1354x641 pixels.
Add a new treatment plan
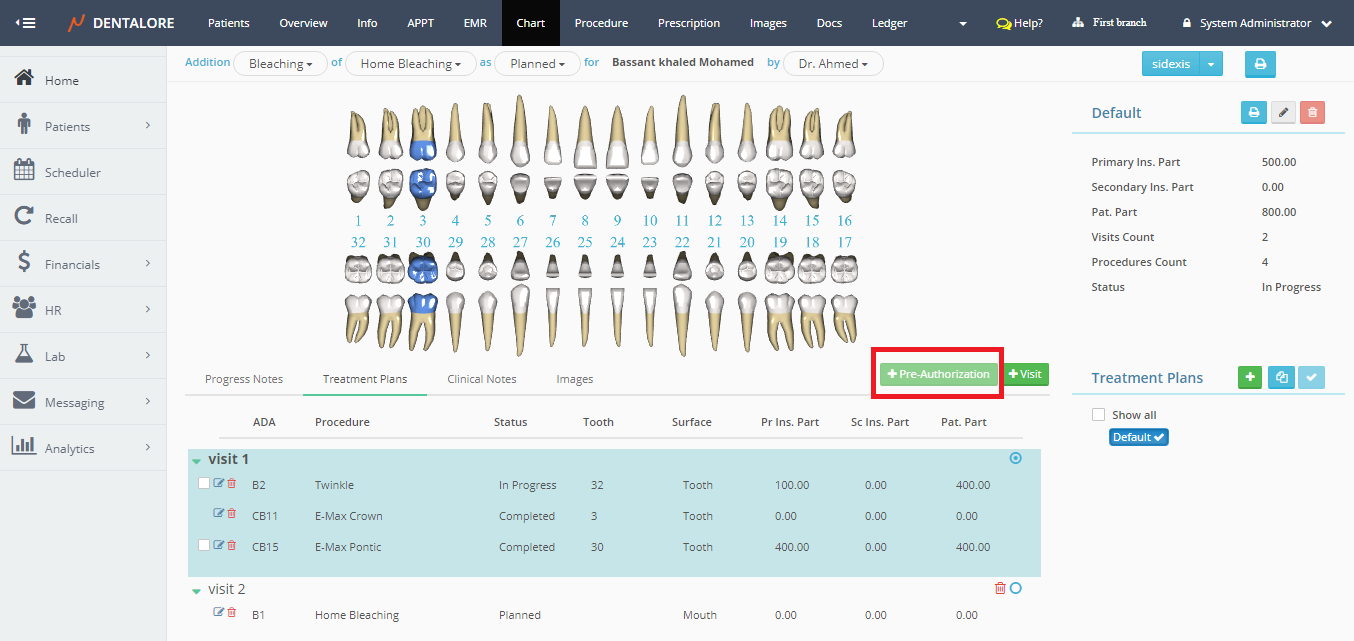pos(1250,377)
